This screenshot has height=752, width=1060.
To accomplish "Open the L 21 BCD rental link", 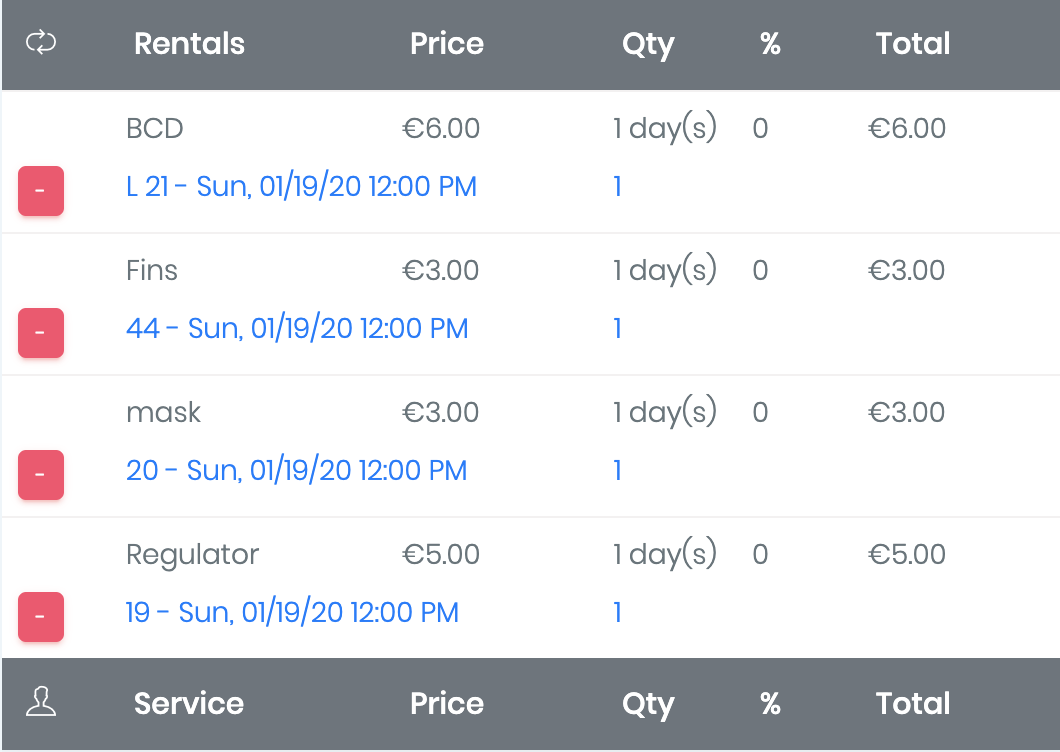I will point(301,186).
